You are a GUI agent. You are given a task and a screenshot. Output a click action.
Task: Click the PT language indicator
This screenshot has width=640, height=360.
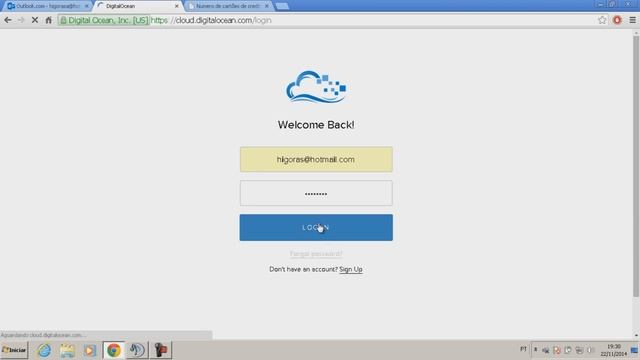(x=523, y=349)
